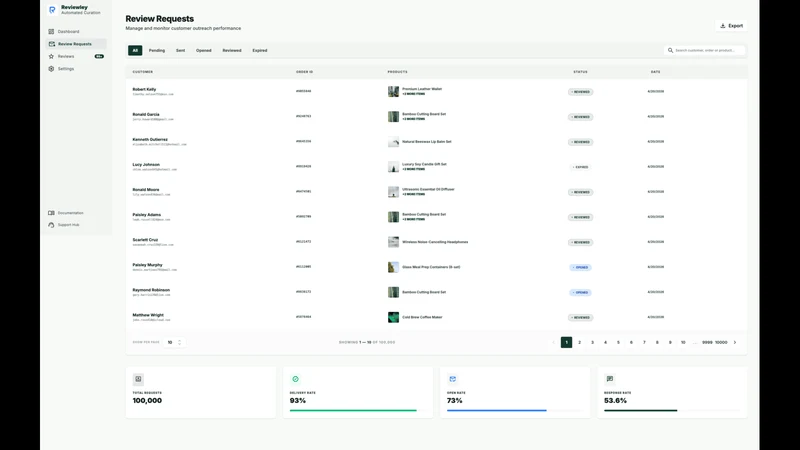Click the Reviews star icon
Viewport: 800px width, 450px height.
51,56
